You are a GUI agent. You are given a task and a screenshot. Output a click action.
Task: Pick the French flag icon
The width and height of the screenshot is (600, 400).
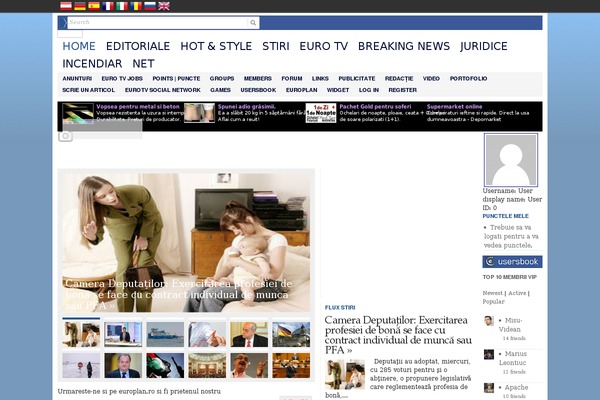[x=108, y=6]
